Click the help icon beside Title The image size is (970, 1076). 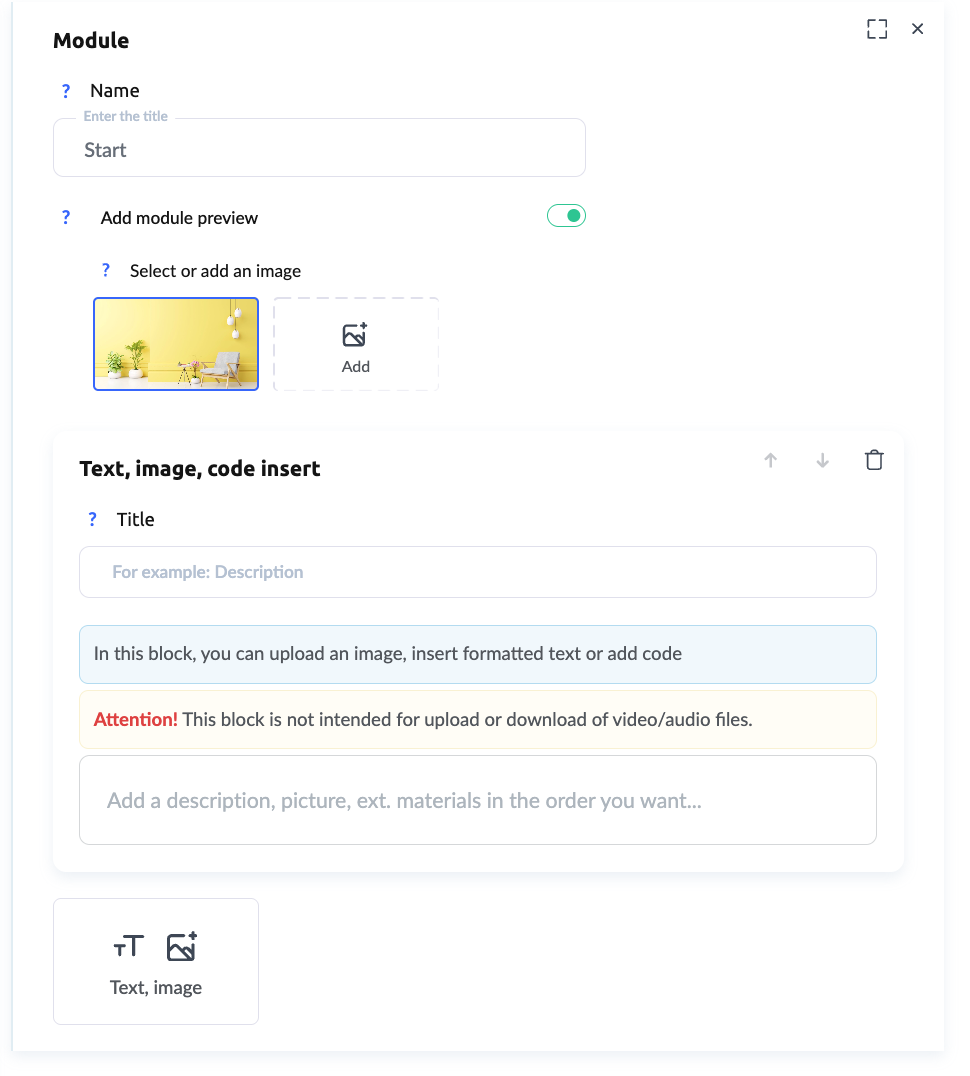(93, 520)
